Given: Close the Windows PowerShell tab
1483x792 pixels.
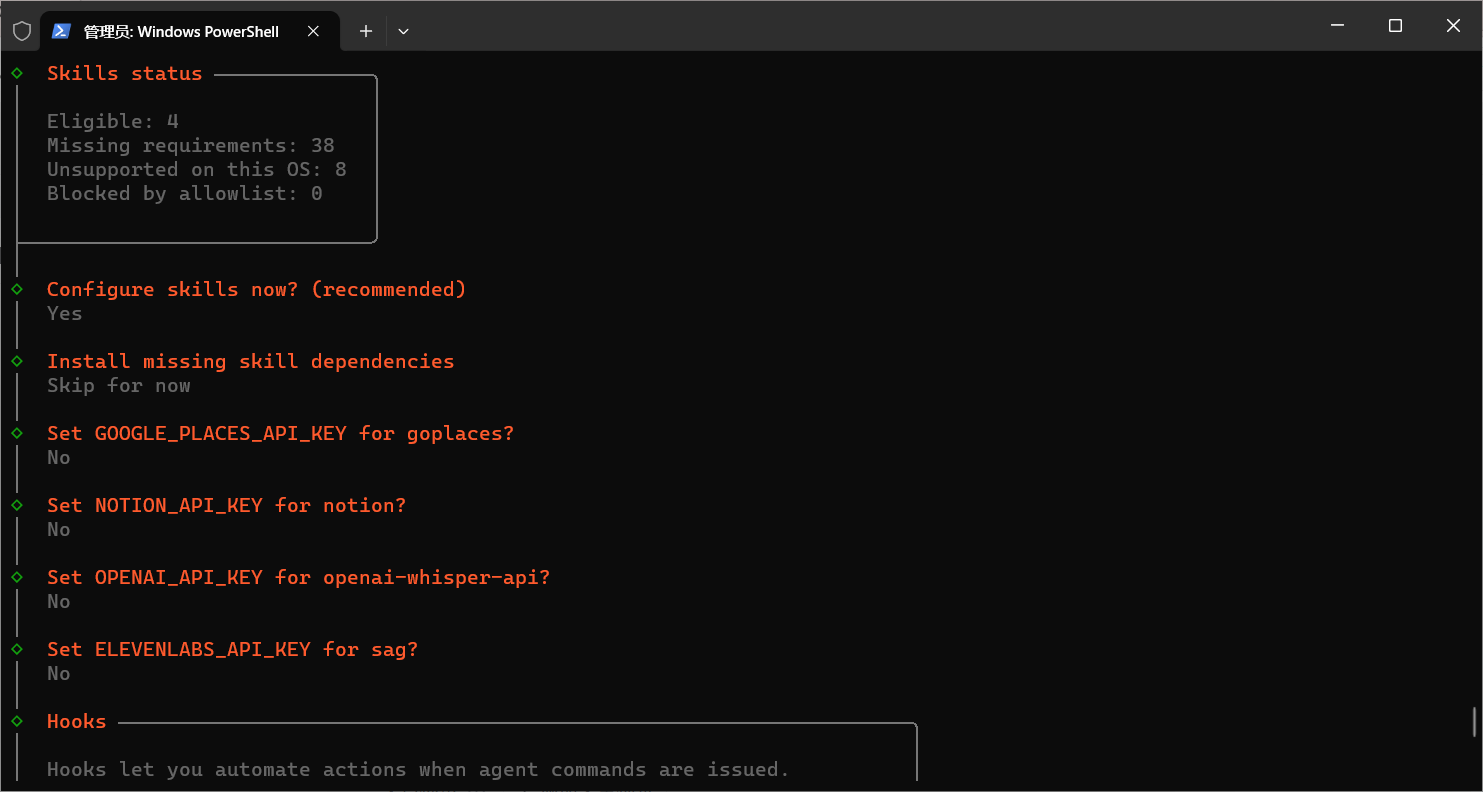Looking at the screenshot, I should pos(313,31).
